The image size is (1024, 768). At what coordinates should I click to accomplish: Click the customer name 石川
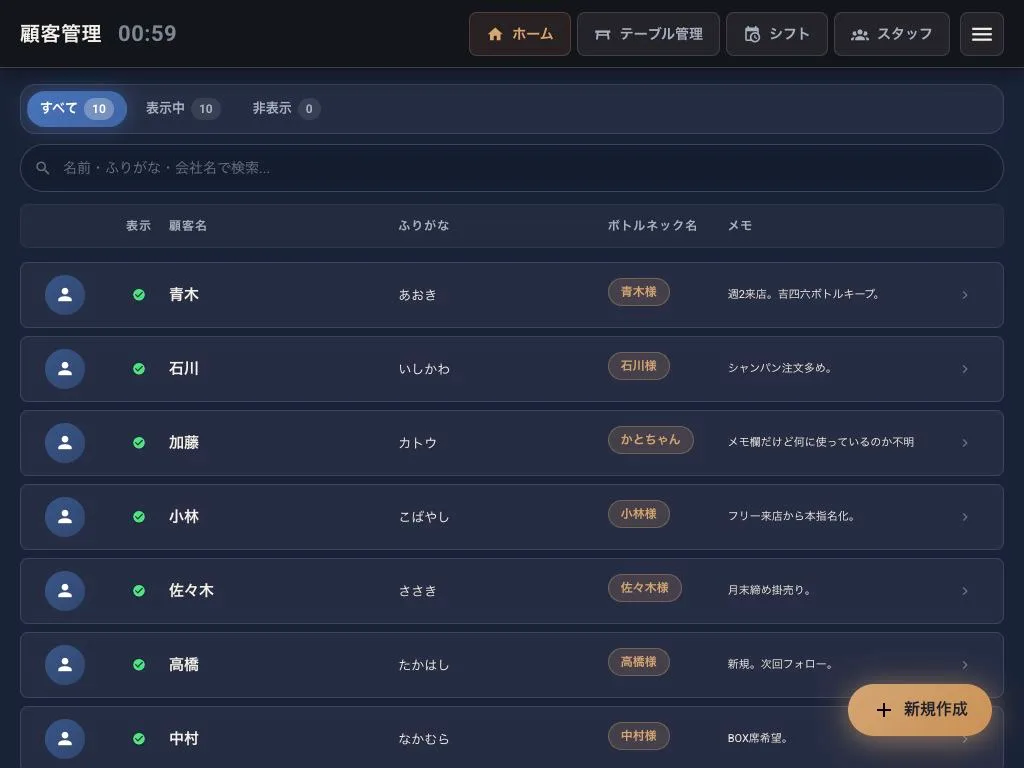click(x=184, y=368)
